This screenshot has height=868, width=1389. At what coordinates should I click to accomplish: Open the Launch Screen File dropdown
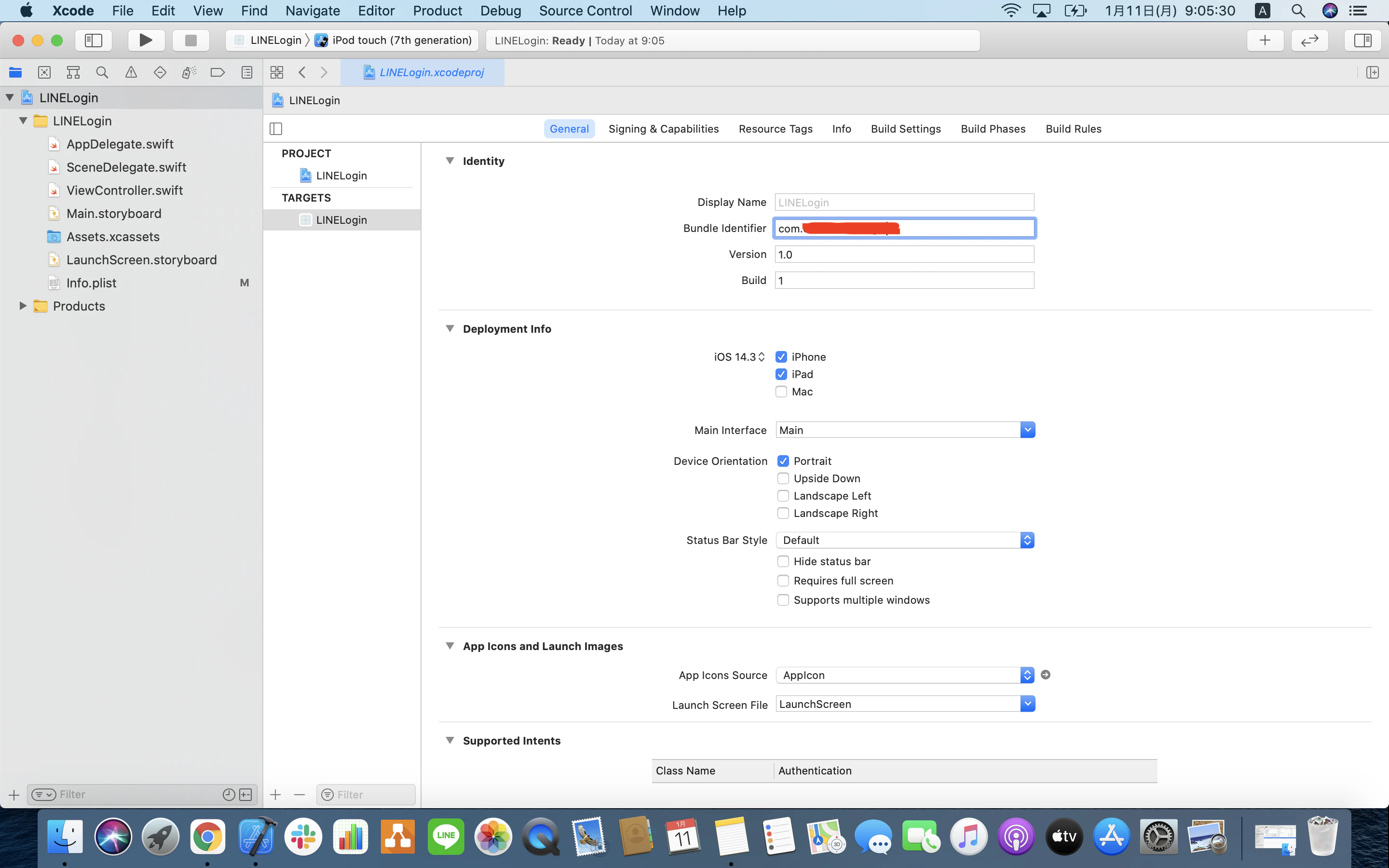1027,704
